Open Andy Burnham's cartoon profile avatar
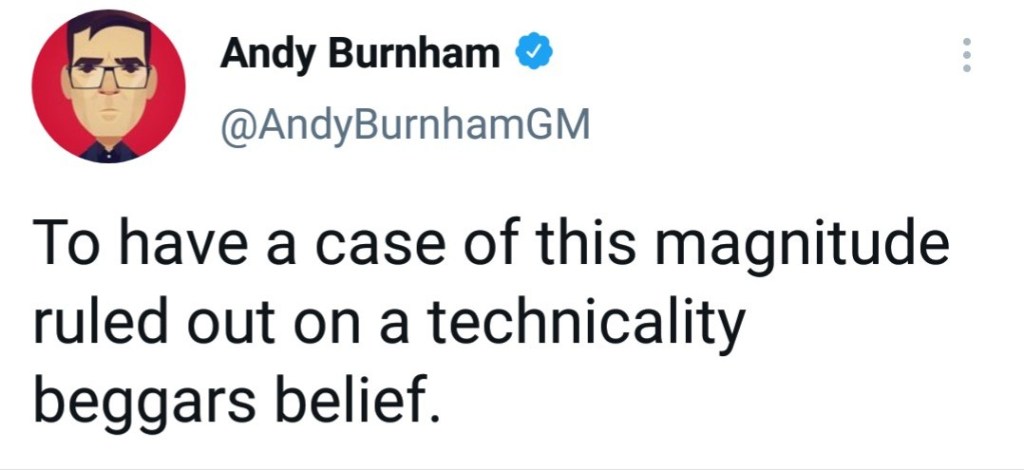The height and width of the screenshot is (470, 1024). point(108,85)
